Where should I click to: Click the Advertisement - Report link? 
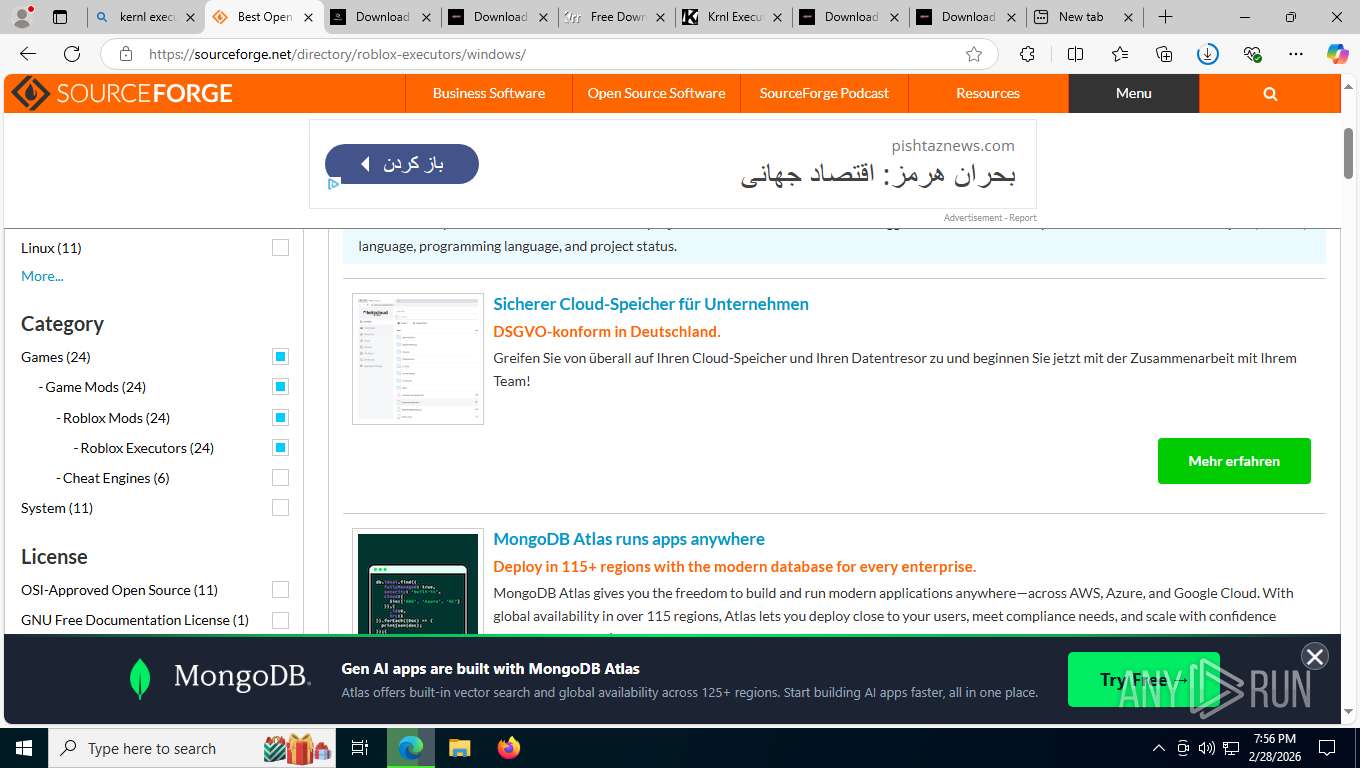coord(990,218)
